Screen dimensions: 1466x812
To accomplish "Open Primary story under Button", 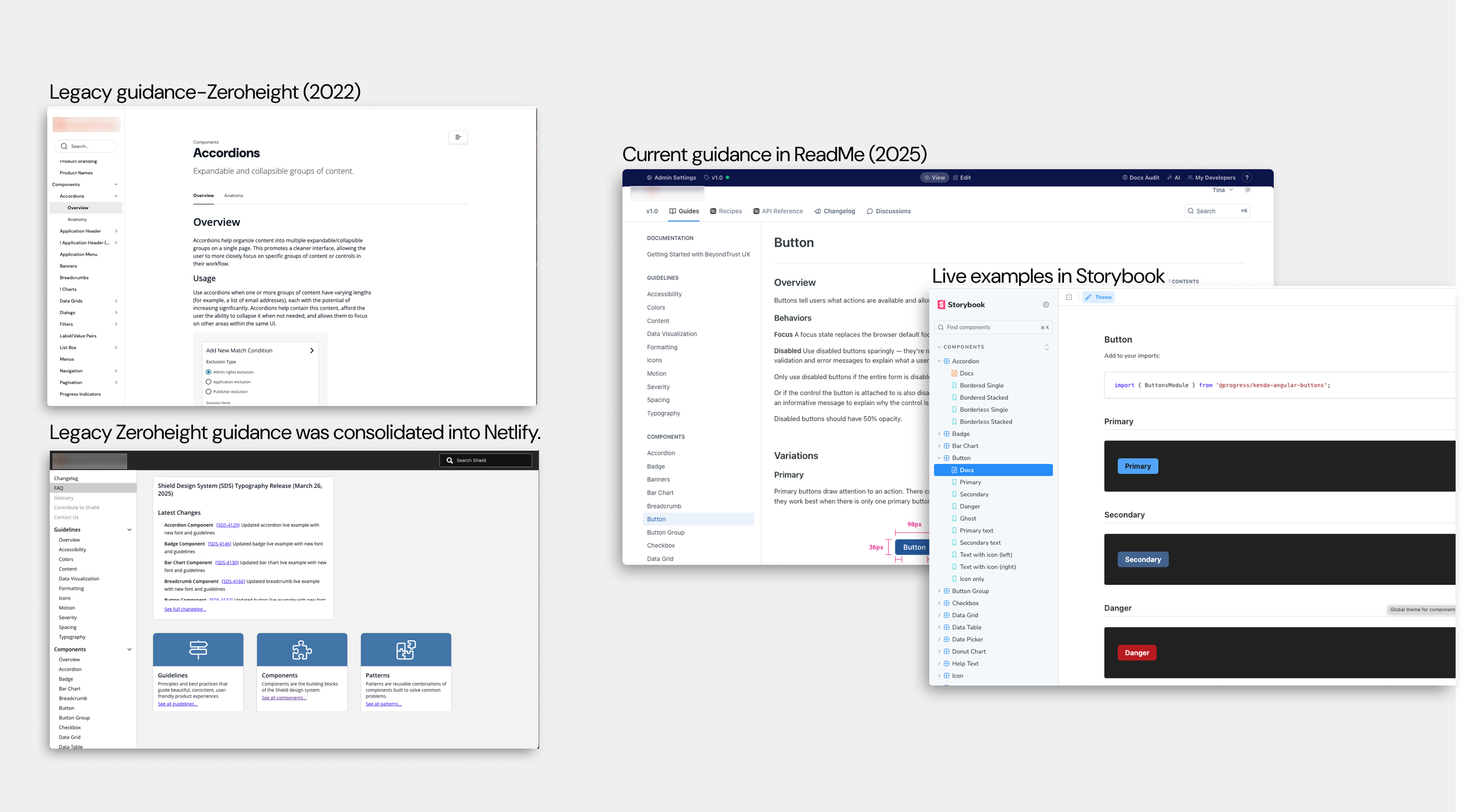I will click(970, 482).
